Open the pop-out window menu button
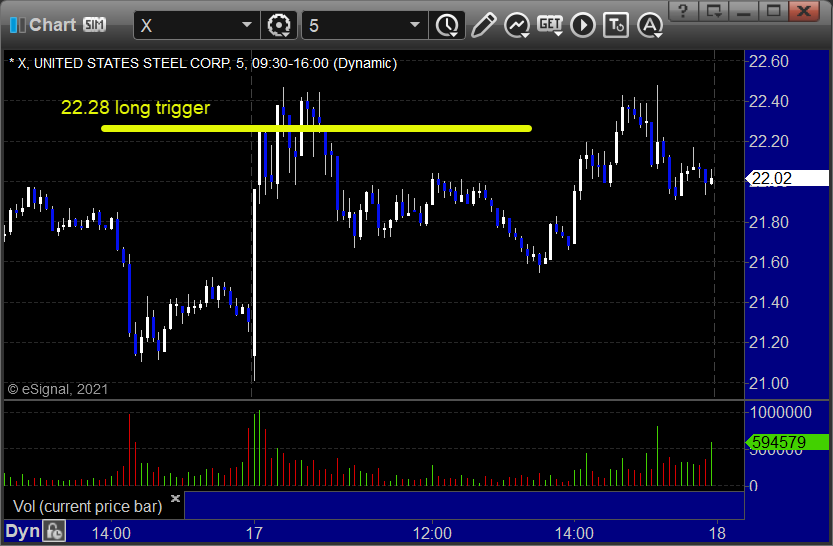The image size is (833, 546). (x=713, y=11)
